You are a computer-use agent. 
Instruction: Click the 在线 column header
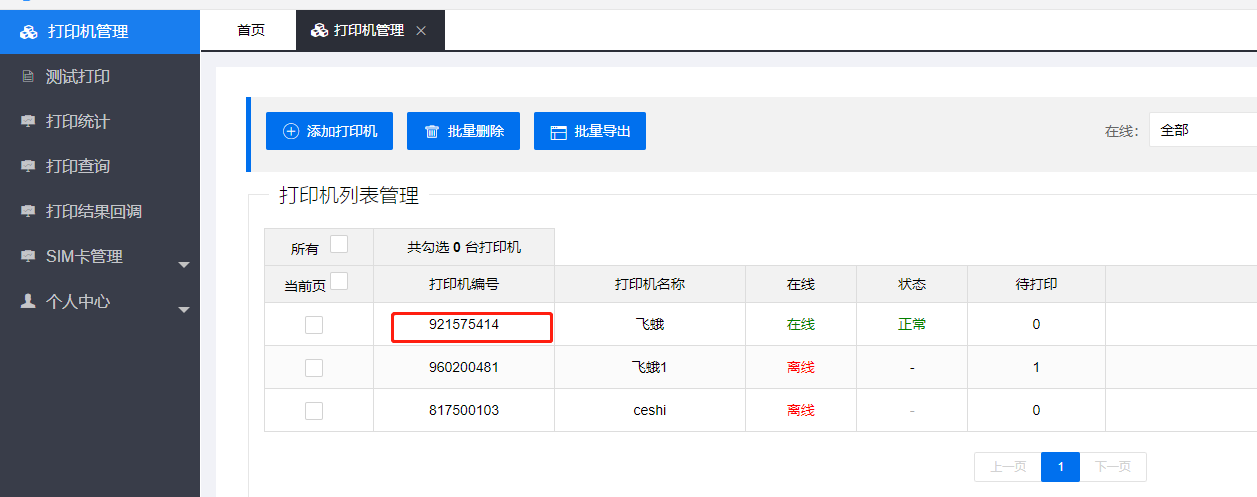tap(801, 284)
